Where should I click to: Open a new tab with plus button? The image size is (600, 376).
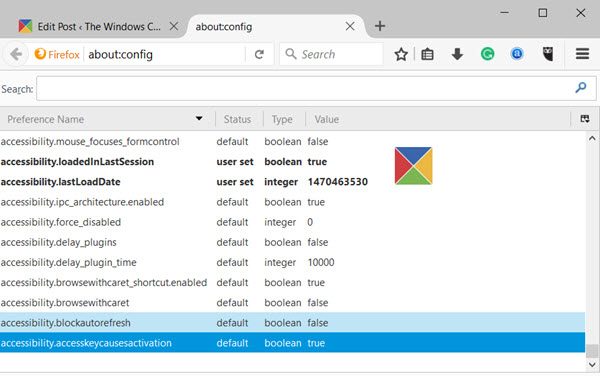[x=380, y=26]
